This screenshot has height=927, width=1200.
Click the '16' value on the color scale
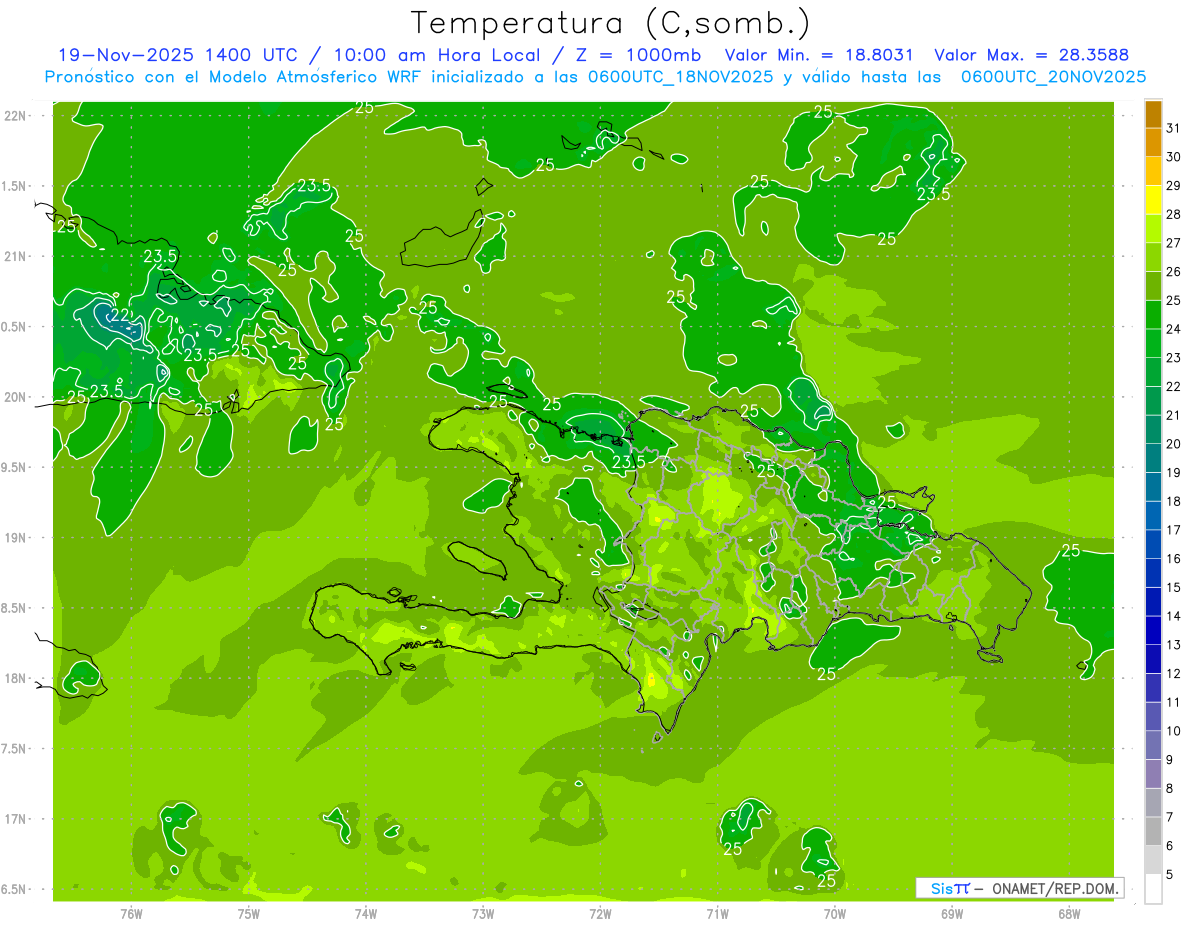(1174, 559)
